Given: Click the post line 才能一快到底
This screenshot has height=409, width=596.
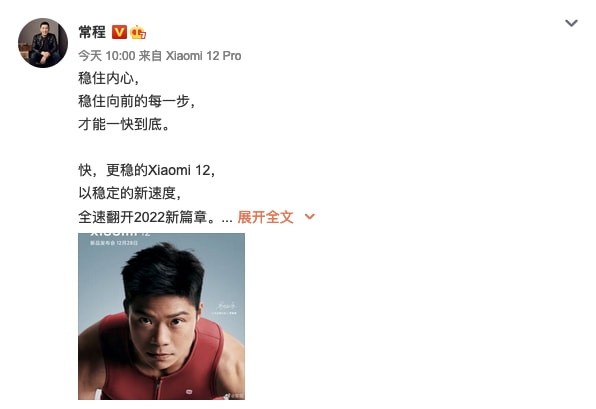Looking at the screenshot, I should (x=124, y=124).
